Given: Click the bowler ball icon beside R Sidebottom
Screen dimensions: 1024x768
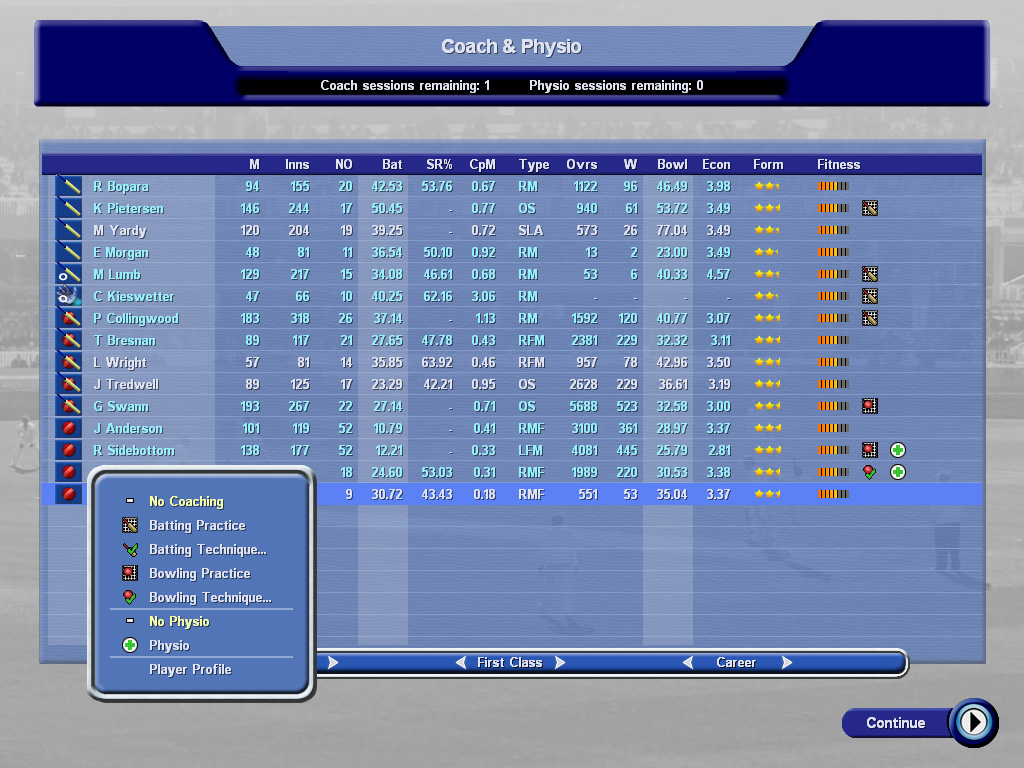Looking at the screenshot, I should point(69,450).
